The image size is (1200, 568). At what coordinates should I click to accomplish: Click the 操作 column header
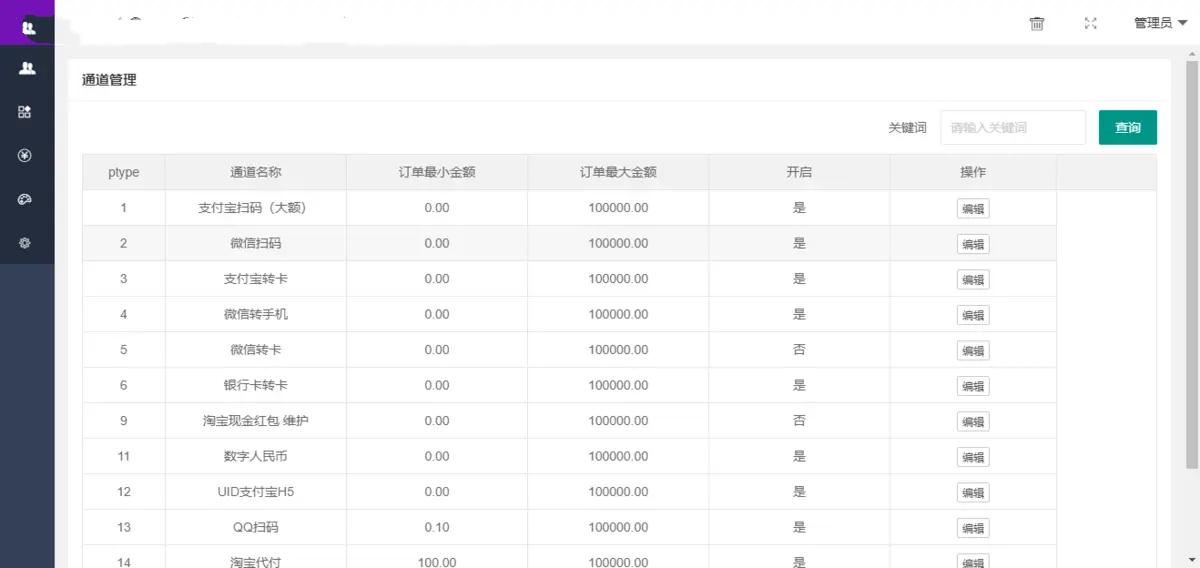pyautogui.click(x=973, y=172)
